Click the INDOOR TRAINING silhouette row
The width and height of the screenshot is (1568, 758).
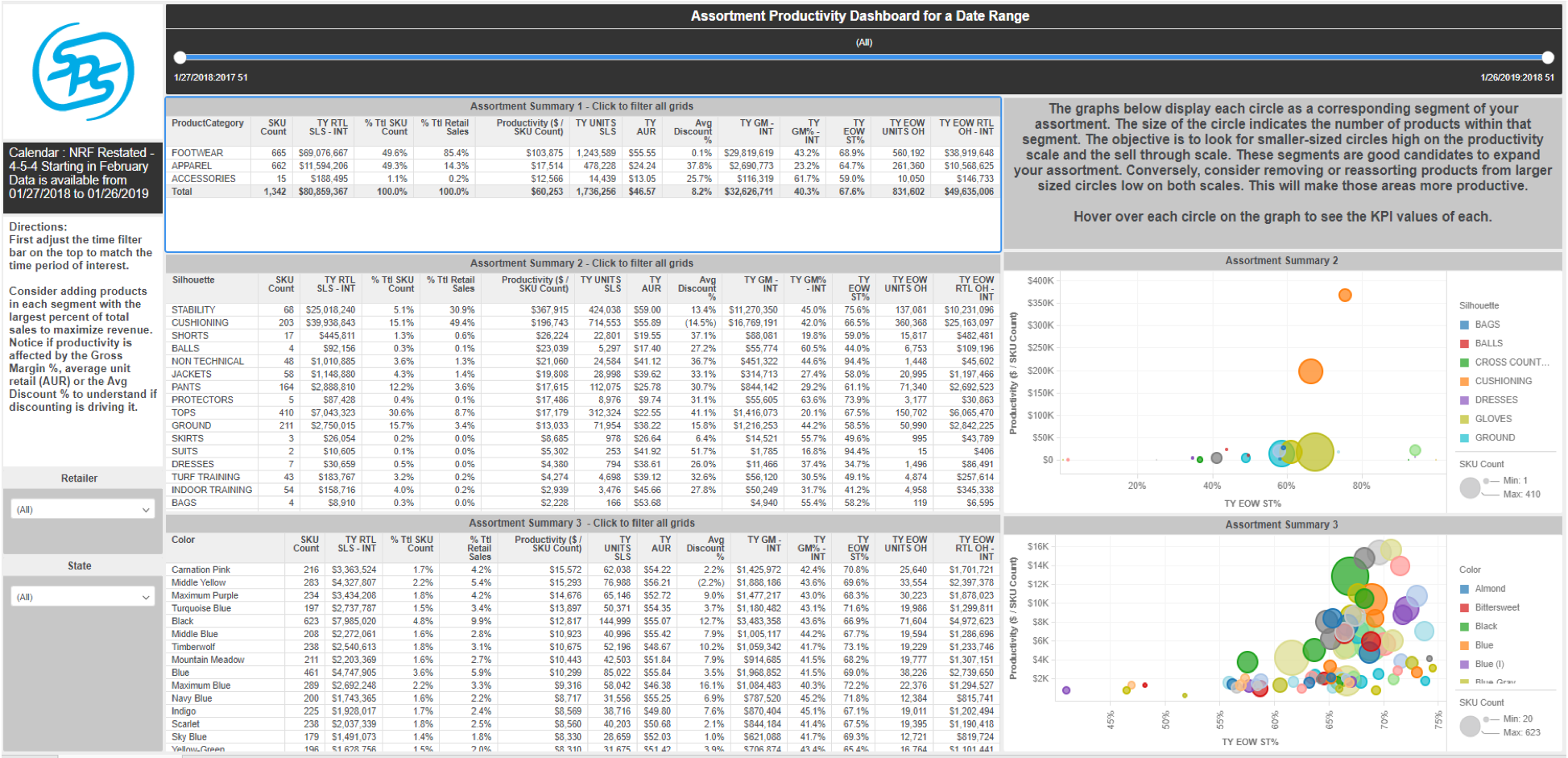click(582, 490)
